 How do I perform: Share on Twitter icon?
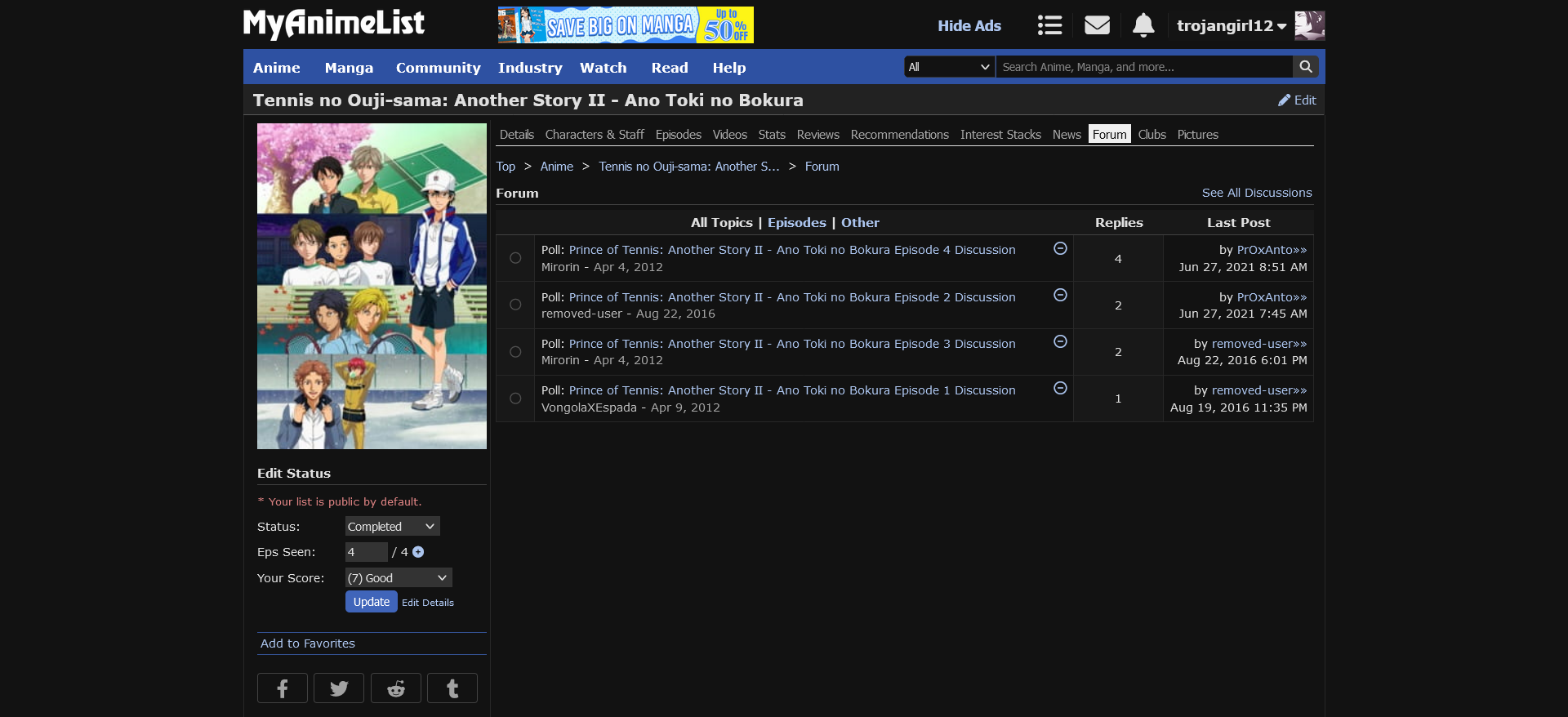pos(339,688)
